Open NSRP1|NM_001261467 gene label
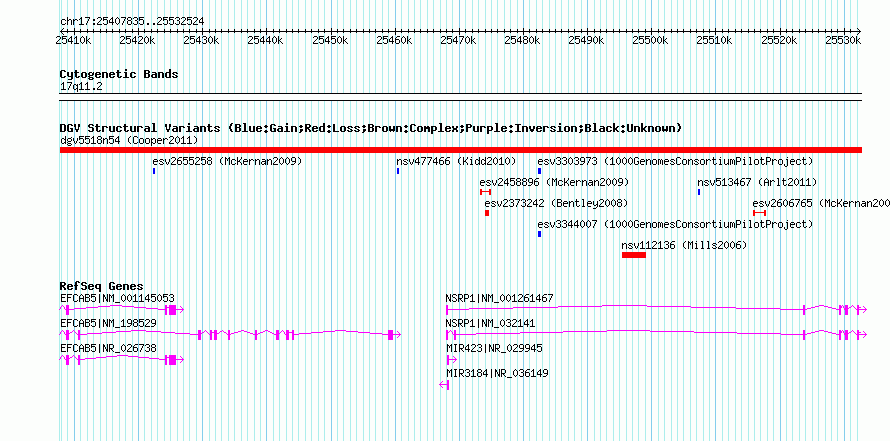 [499, 298]
